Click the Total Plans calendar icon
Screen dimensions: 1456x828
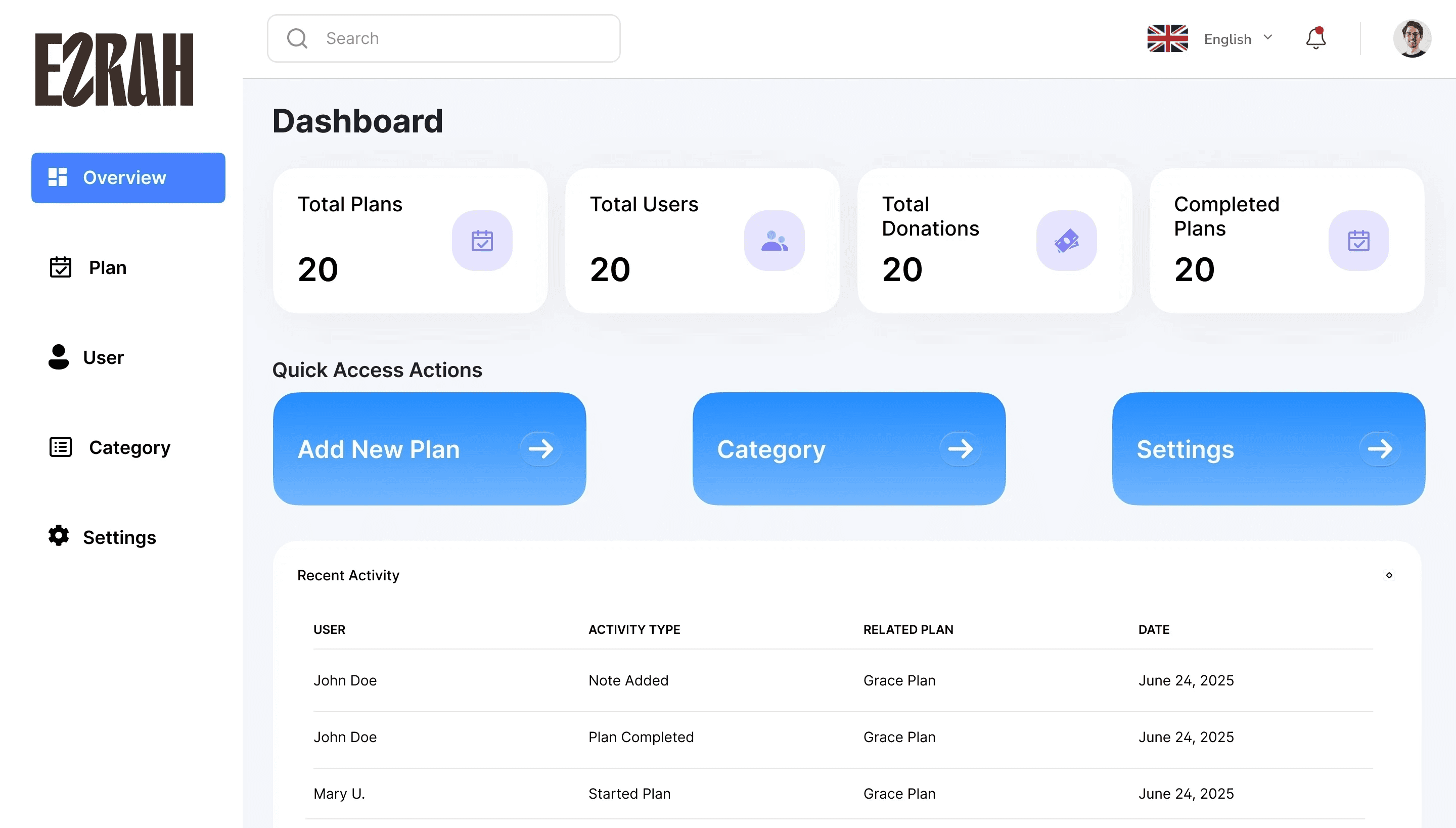point(482,241)
